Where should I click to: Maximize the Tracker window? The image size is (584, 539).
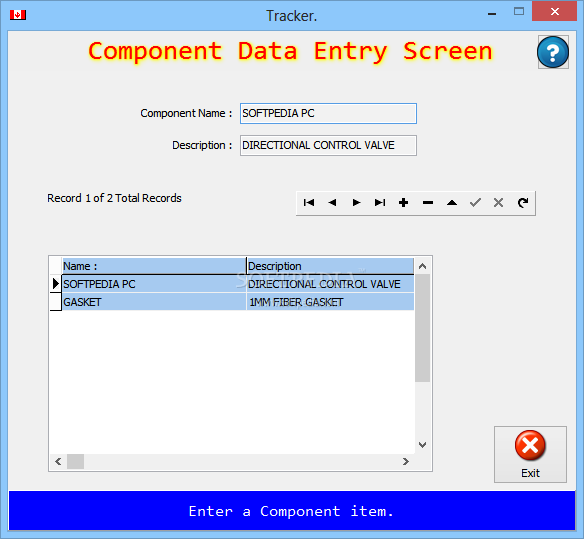[519, 12]
